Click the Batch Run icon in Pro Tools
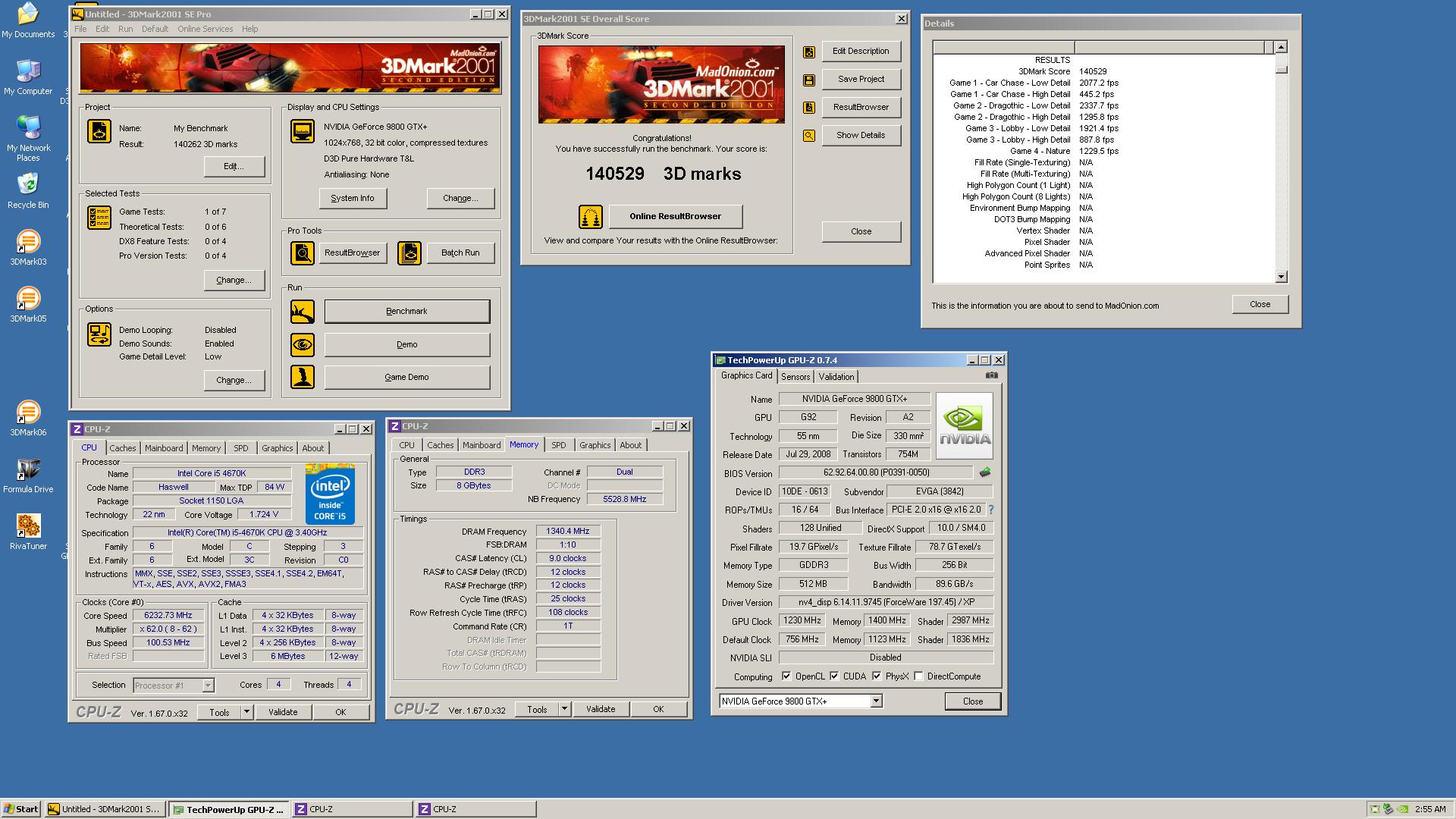The image size is (1456, 819). (x=409, y=253)
